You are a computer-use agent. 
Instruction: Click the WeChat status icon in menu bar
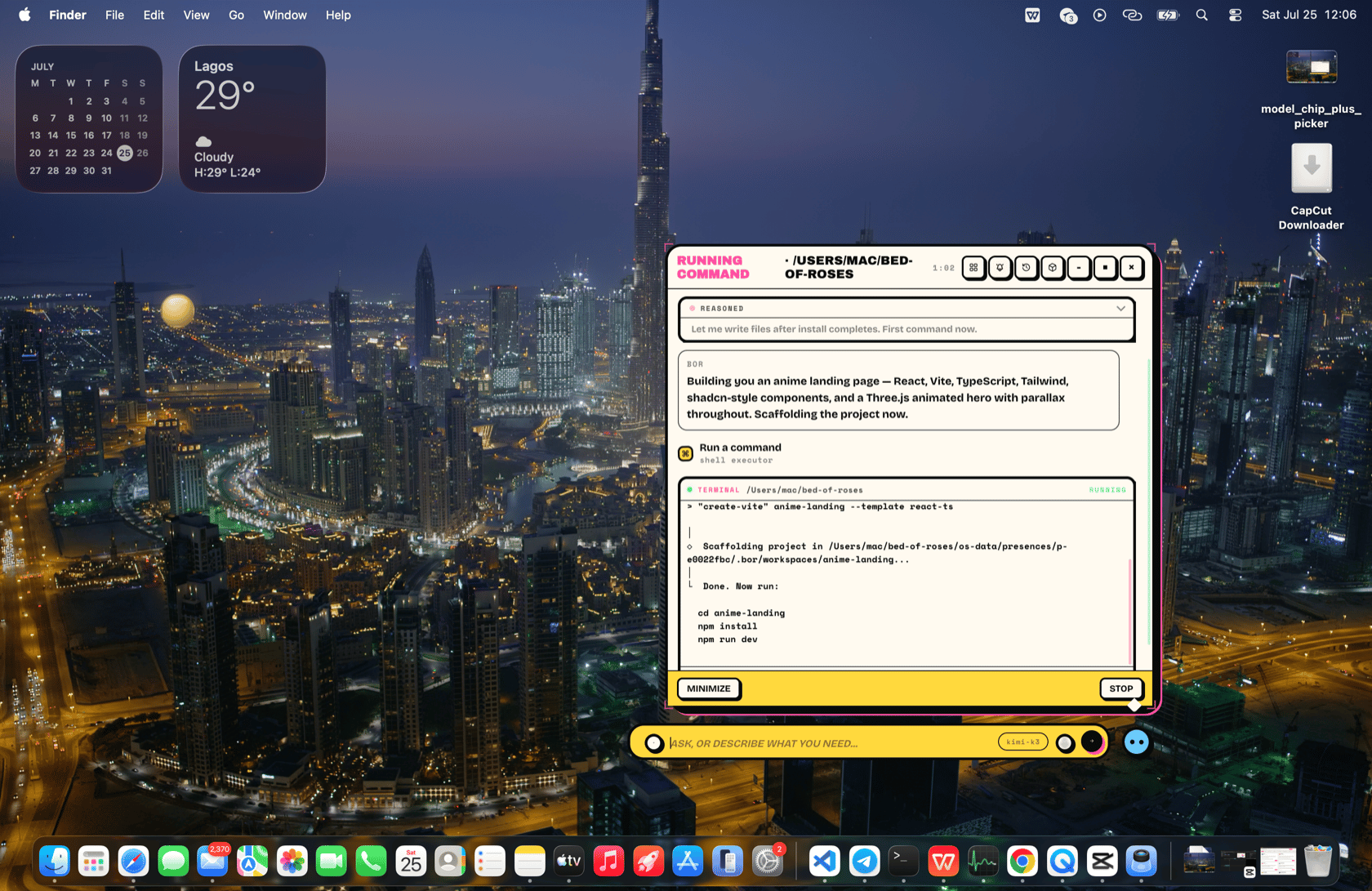coord(1068,15)
